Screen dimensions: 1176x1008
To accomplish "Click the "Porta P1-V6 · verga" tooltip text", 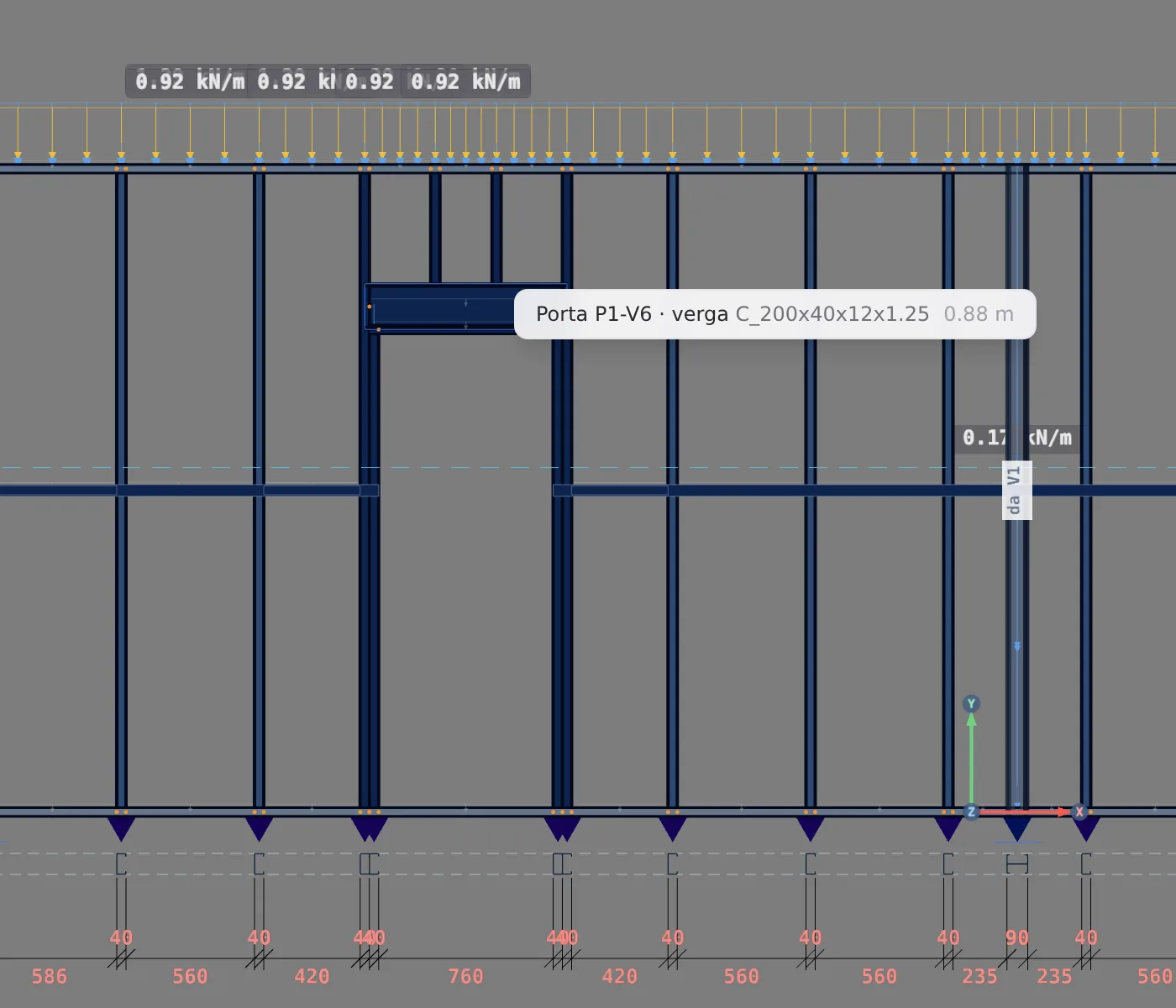I will click(x=632, y=314).
